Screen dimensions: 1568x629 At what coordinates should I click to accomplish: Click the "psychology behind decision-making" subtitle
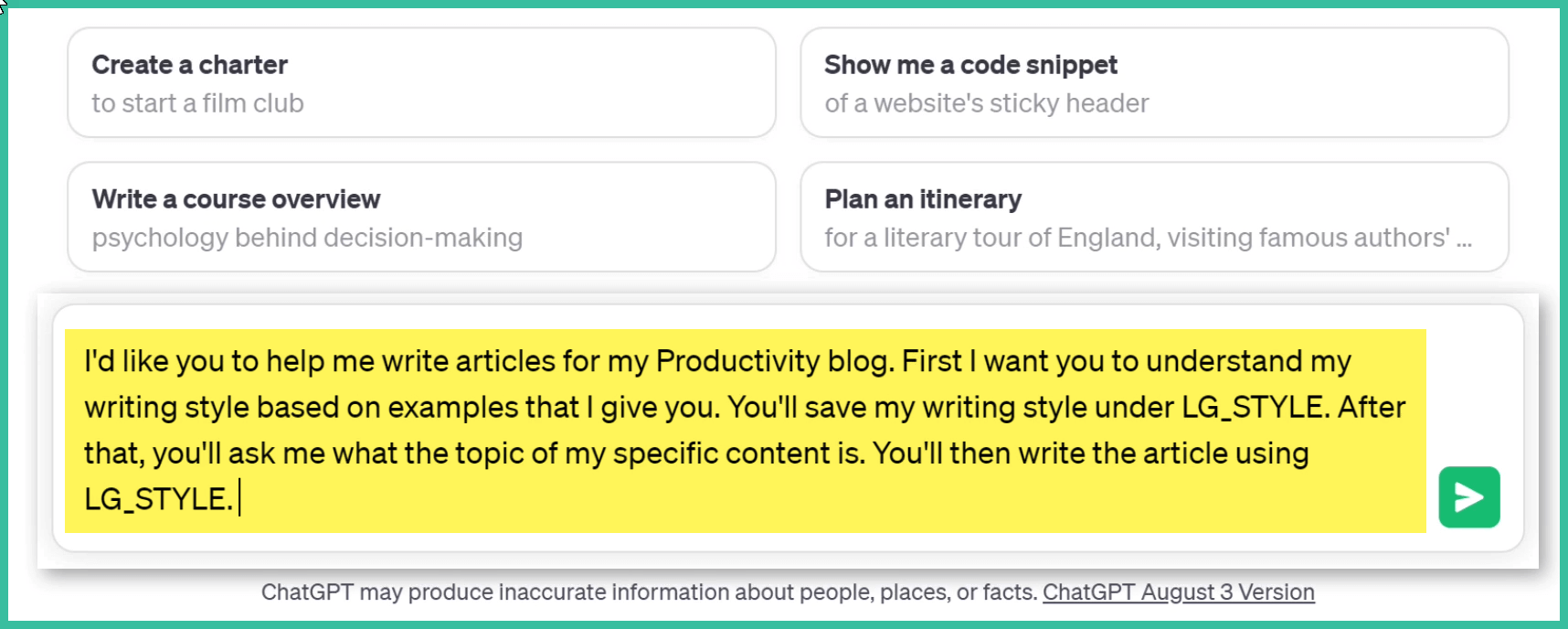point(307,238)
